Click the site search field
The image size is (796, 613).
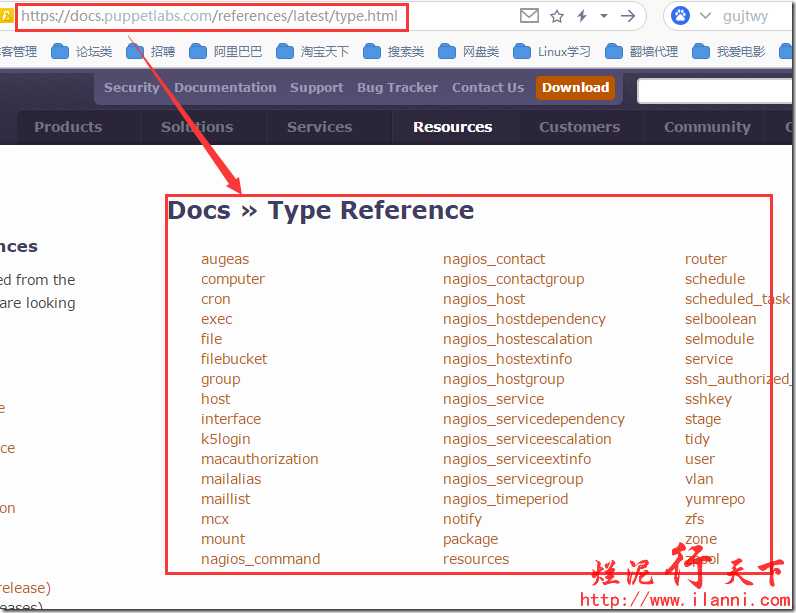coord(715,91)
